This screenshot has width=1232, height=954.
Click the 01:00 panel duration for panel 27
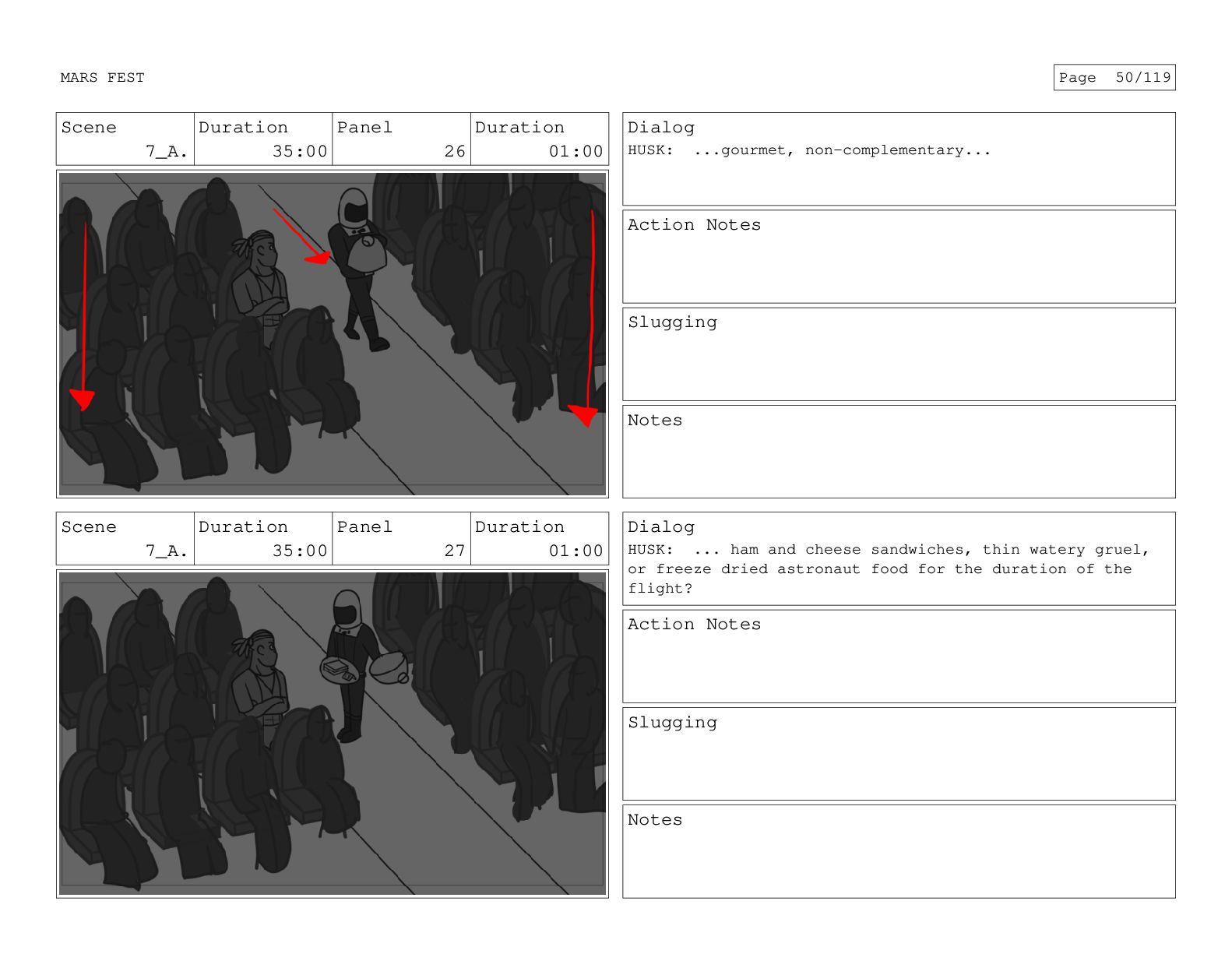[x=540, y=539]
